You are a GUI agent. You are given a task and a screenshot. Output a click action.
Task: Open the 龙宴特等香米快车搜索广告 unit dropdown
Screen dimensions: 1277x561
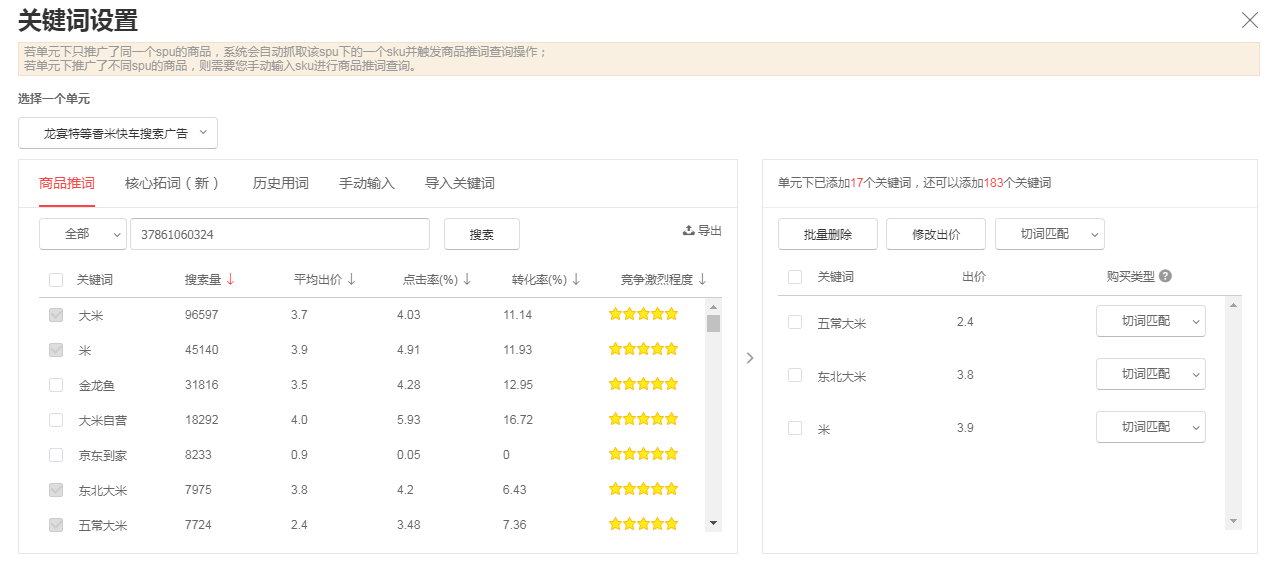118,133
